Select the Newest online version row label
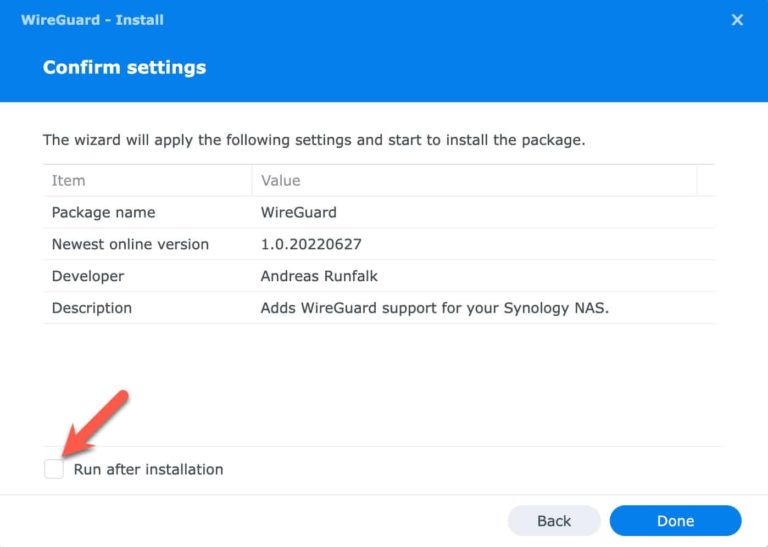768x547 pixels. pos(131,244)
